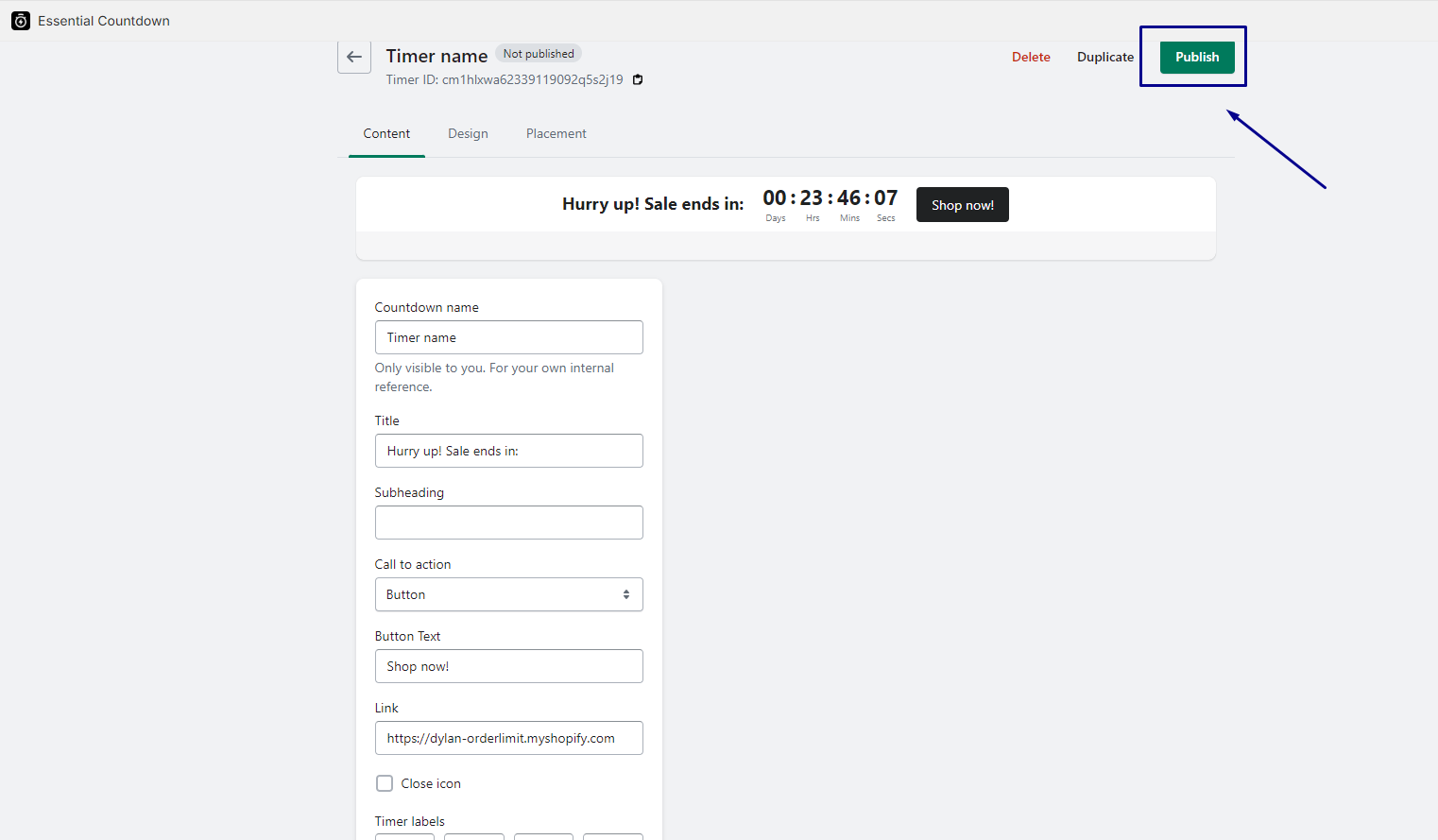This screenshot has height=840, width=1438.
Task: Click the Timer name page heading
Action: click(x=437, y=57)
